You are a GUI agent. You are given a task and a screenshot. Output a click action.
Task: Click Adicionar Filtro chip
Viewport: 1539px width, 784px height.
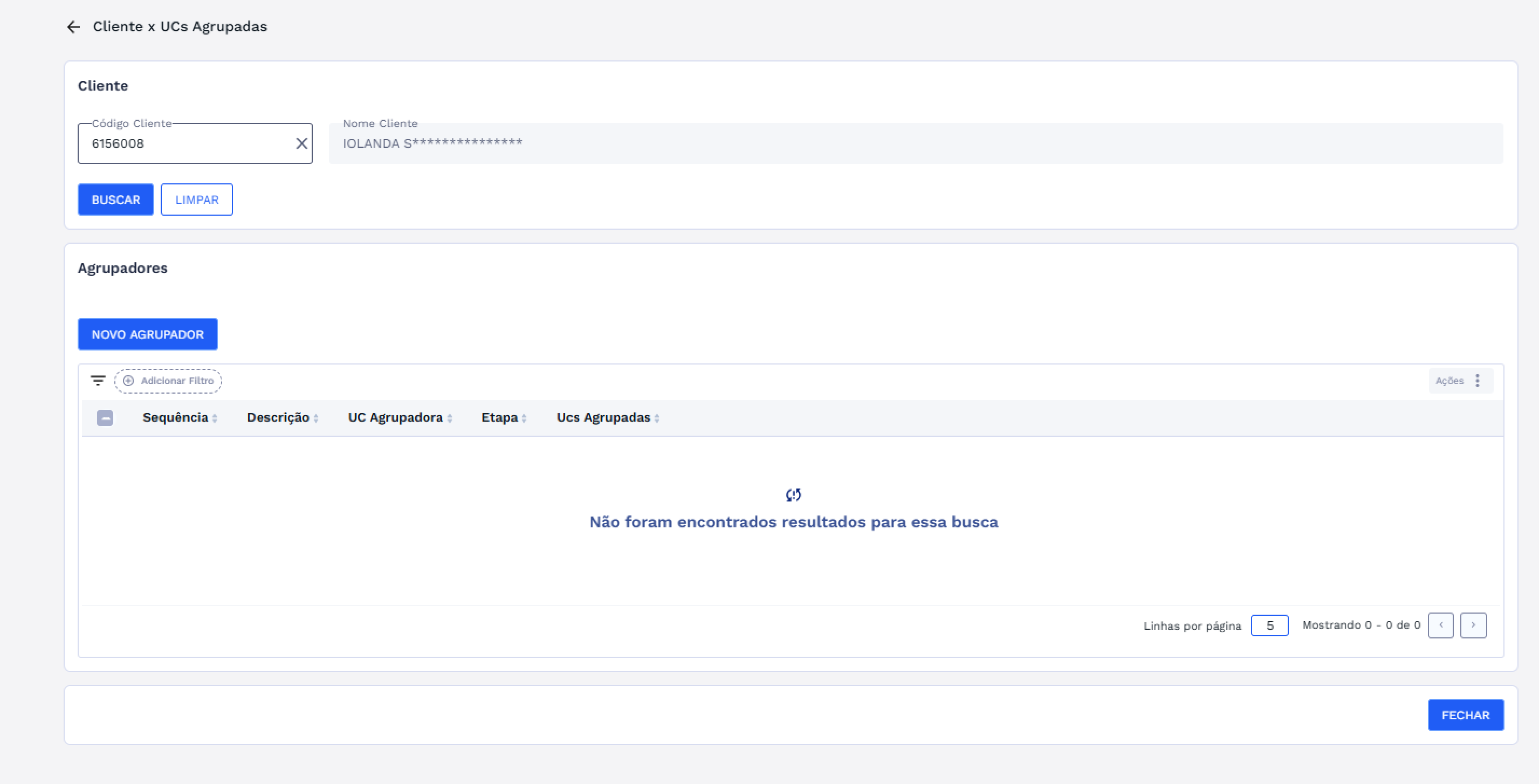pyautogui.click(x=168, y=381)
